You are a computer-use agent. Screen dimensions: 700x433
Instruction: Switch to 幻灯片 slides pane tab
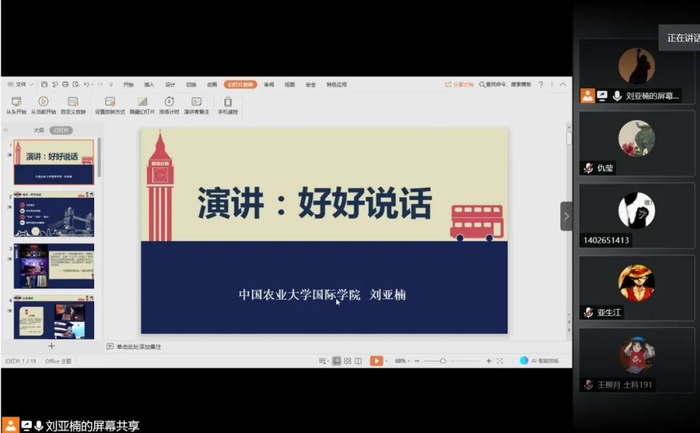61,130
